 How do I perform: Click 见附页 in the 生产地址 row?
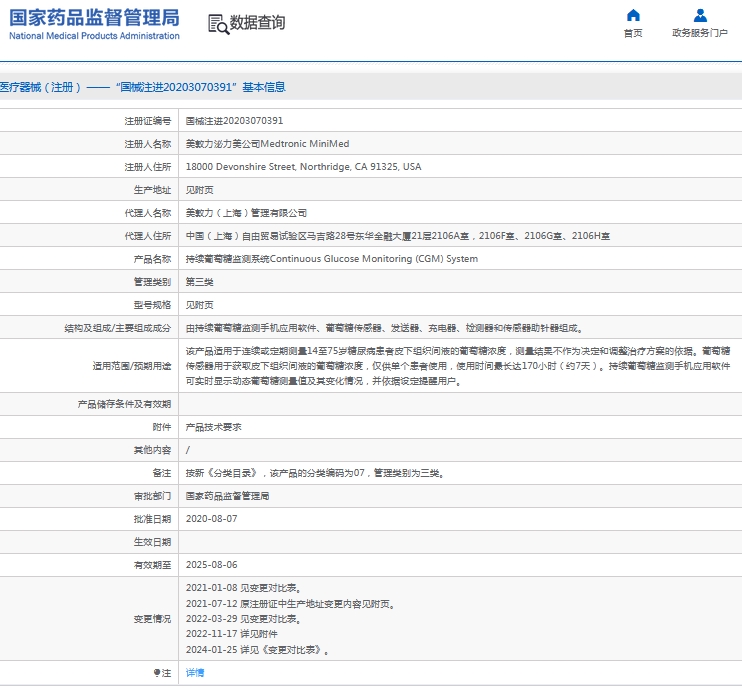(199, 190)
